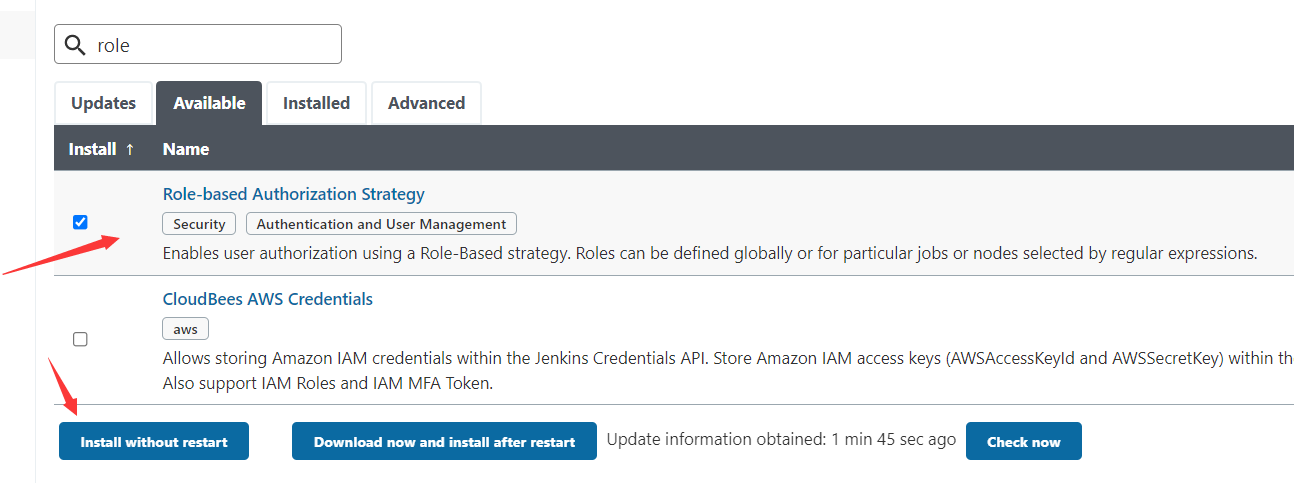1294x483 pixels.
Task: Click the Install without restart button
Action: [x=154, y=441]
